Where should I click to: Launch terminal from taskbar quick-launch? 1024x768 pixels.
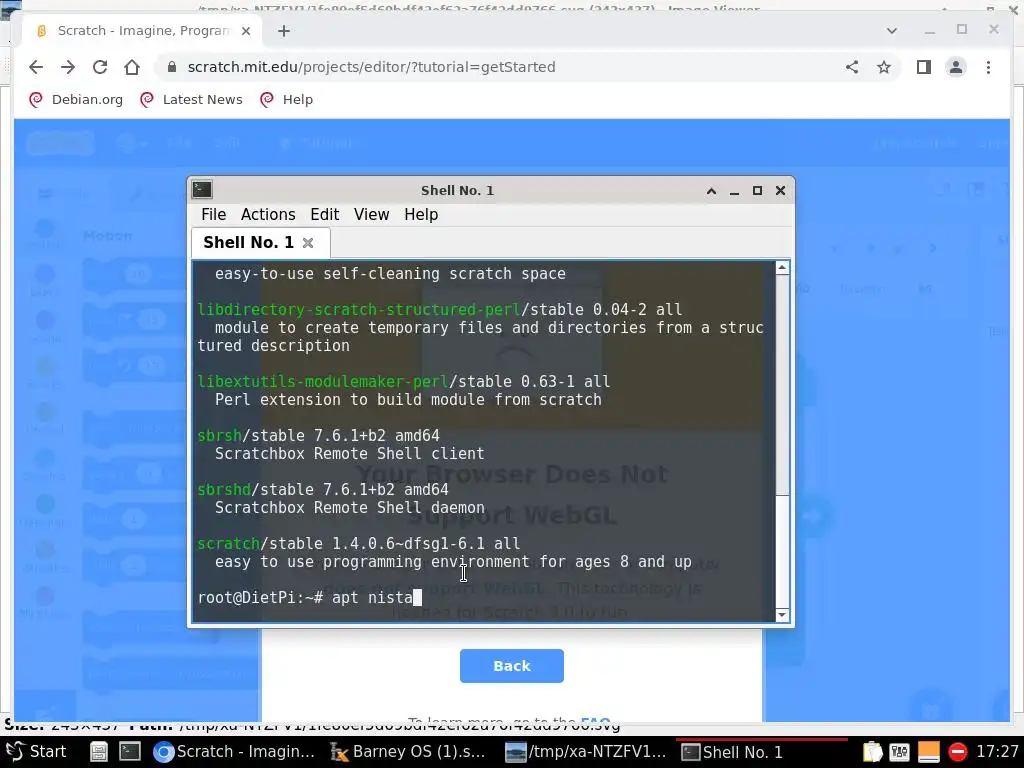pyautogui.click(x=130, y=752)
